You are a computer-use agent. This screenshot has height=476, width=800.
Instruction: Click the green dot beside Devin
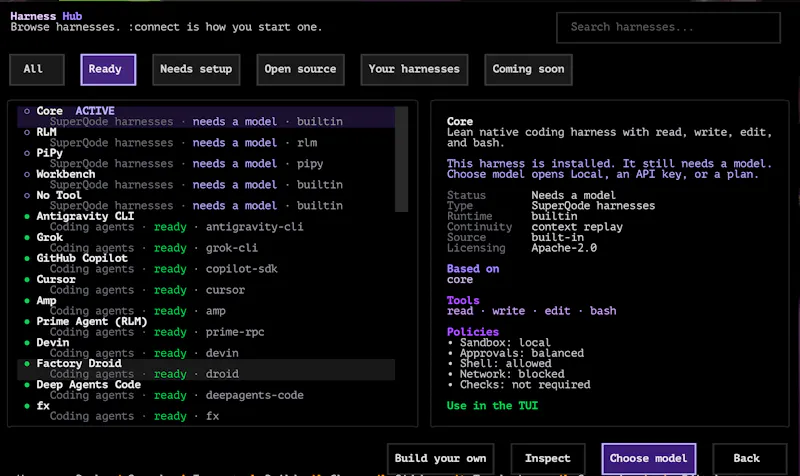point(27,342)
